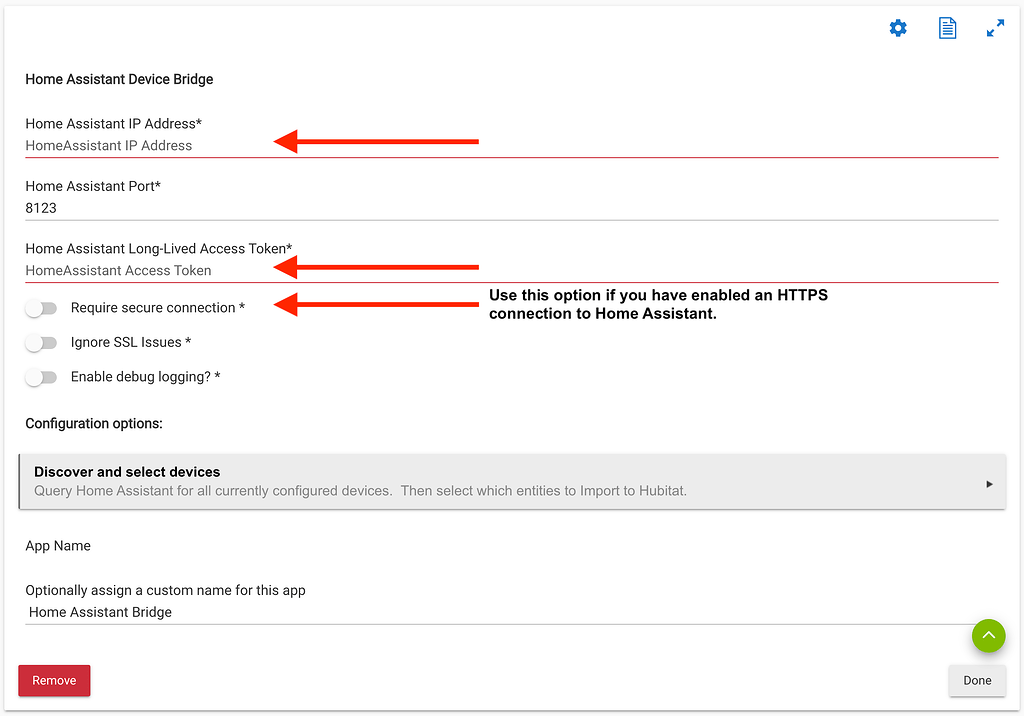The height and width of the screenshot is (716, 1024).
Task: Click the App Name label
Action: click(58, 545)
